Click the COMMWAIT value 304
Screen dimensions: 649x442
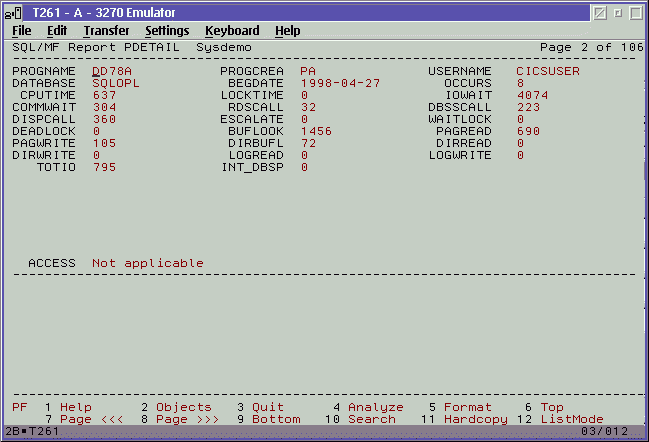pyautogui.click(x=104, y=107)
